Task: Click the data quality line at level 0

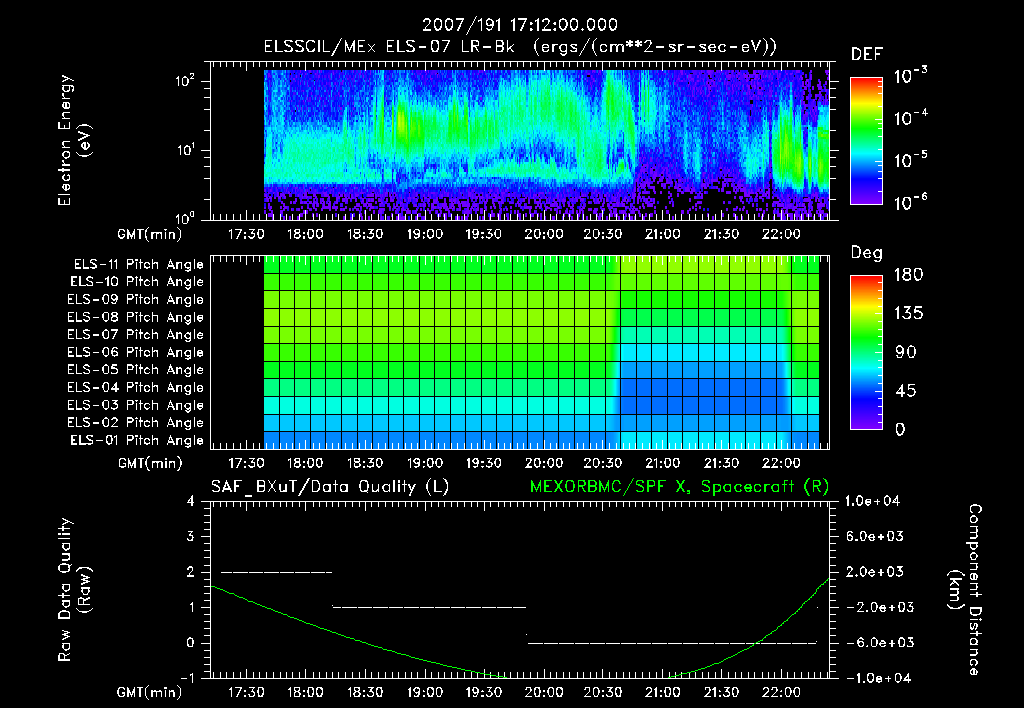Action: coord(673,643)
